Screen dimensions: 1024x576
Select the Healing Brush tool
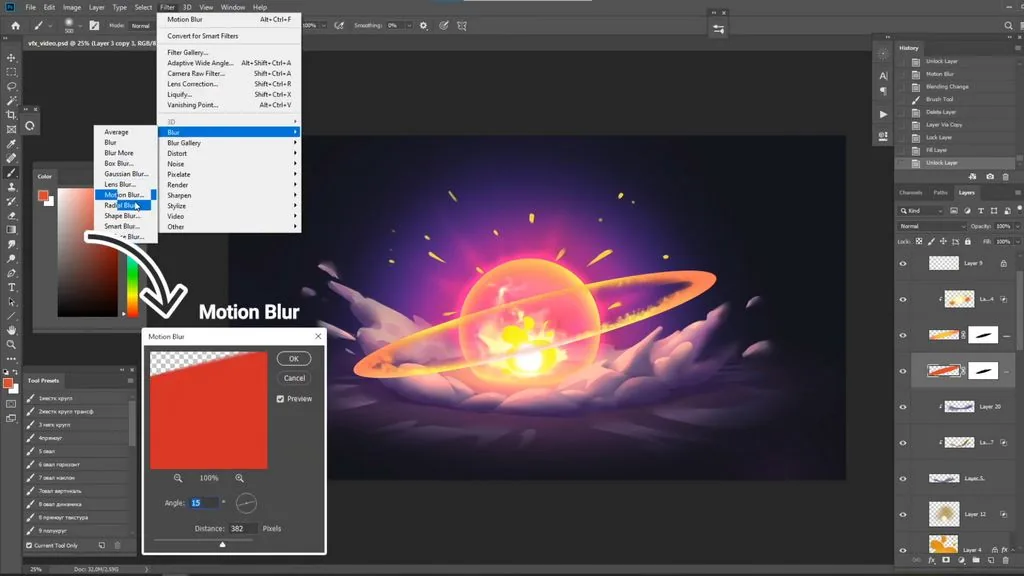pos(11,158)
